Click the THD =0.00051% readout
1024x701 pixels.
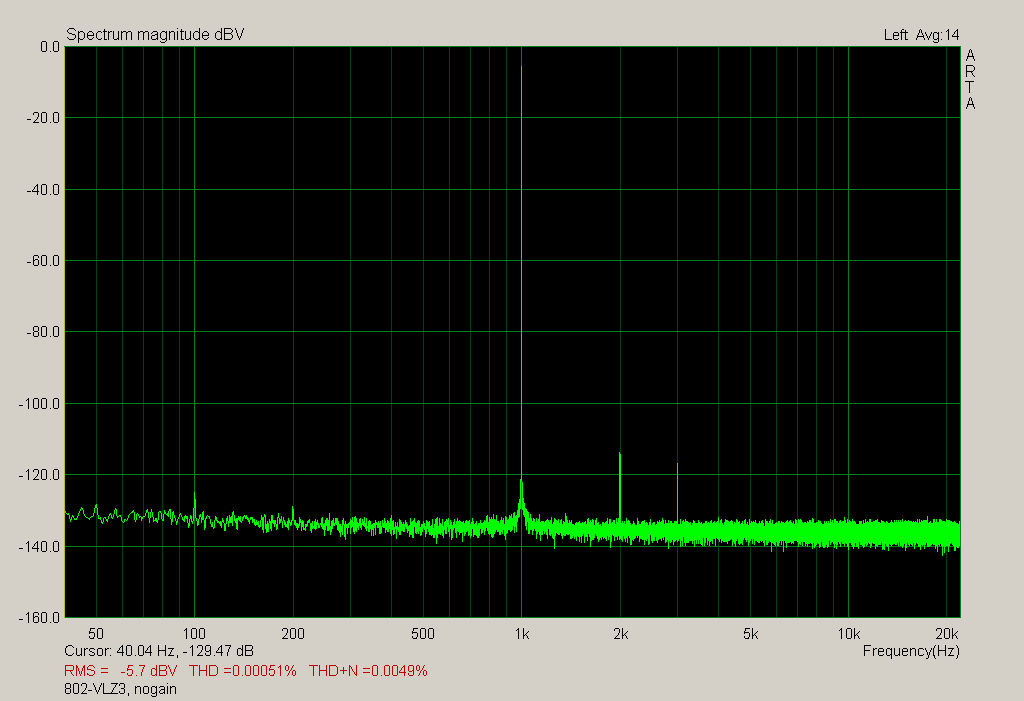[243, 670]
